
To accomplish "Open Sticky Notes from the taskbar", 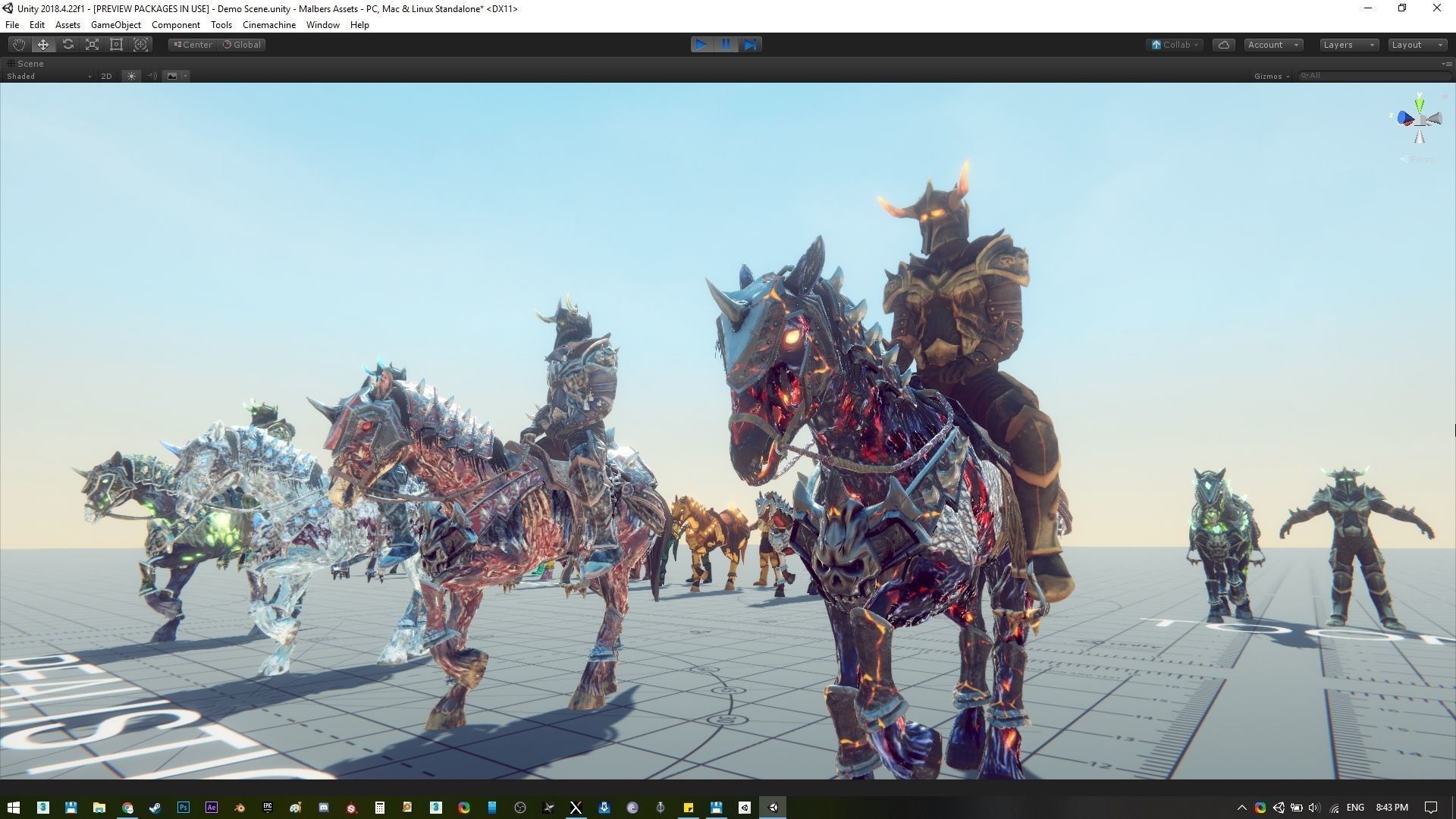I will pos(689,808).
